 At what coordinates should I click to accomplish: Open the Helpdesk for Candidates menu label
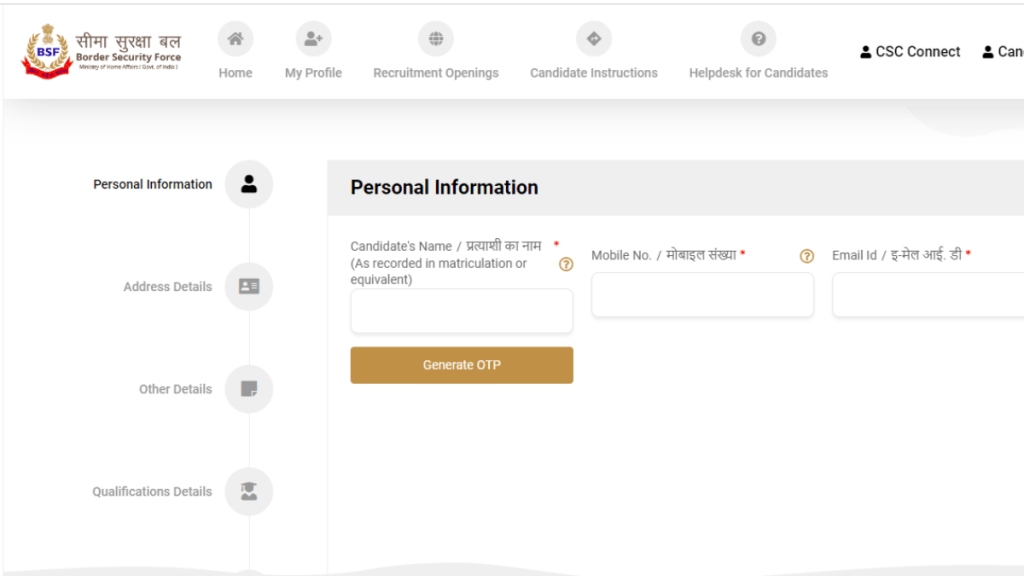click(758, 73)
